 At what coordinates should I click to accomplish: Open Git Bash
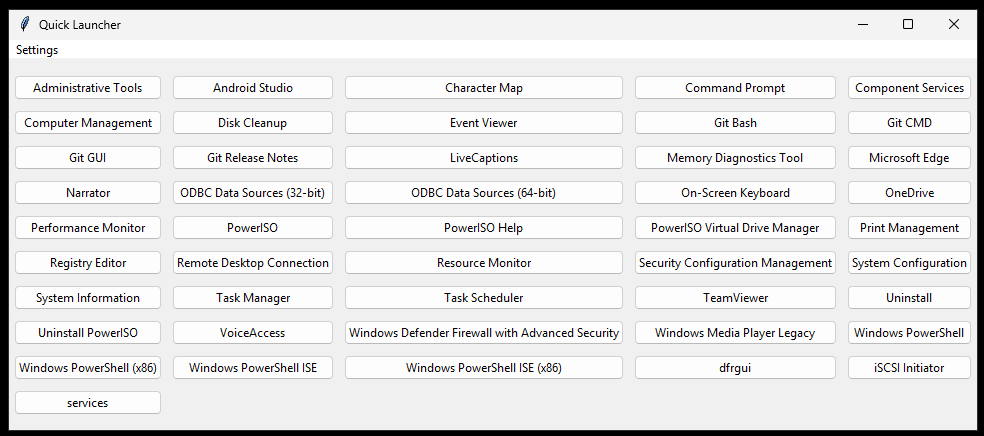click(735, 123)
